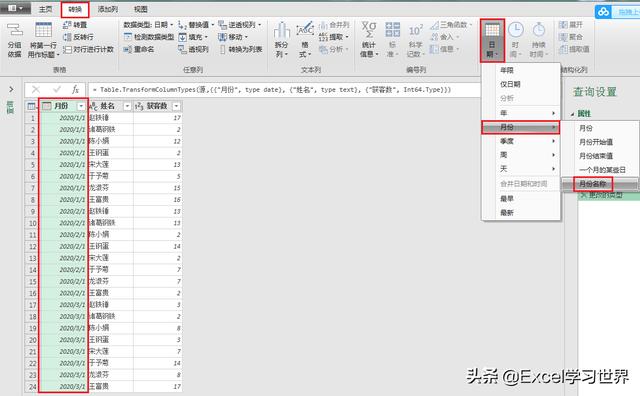Image resolution: width=640 pixels, height=396 pixels.
Task: Open 标准 (Standard) number operations
Action: coord(393,40)
